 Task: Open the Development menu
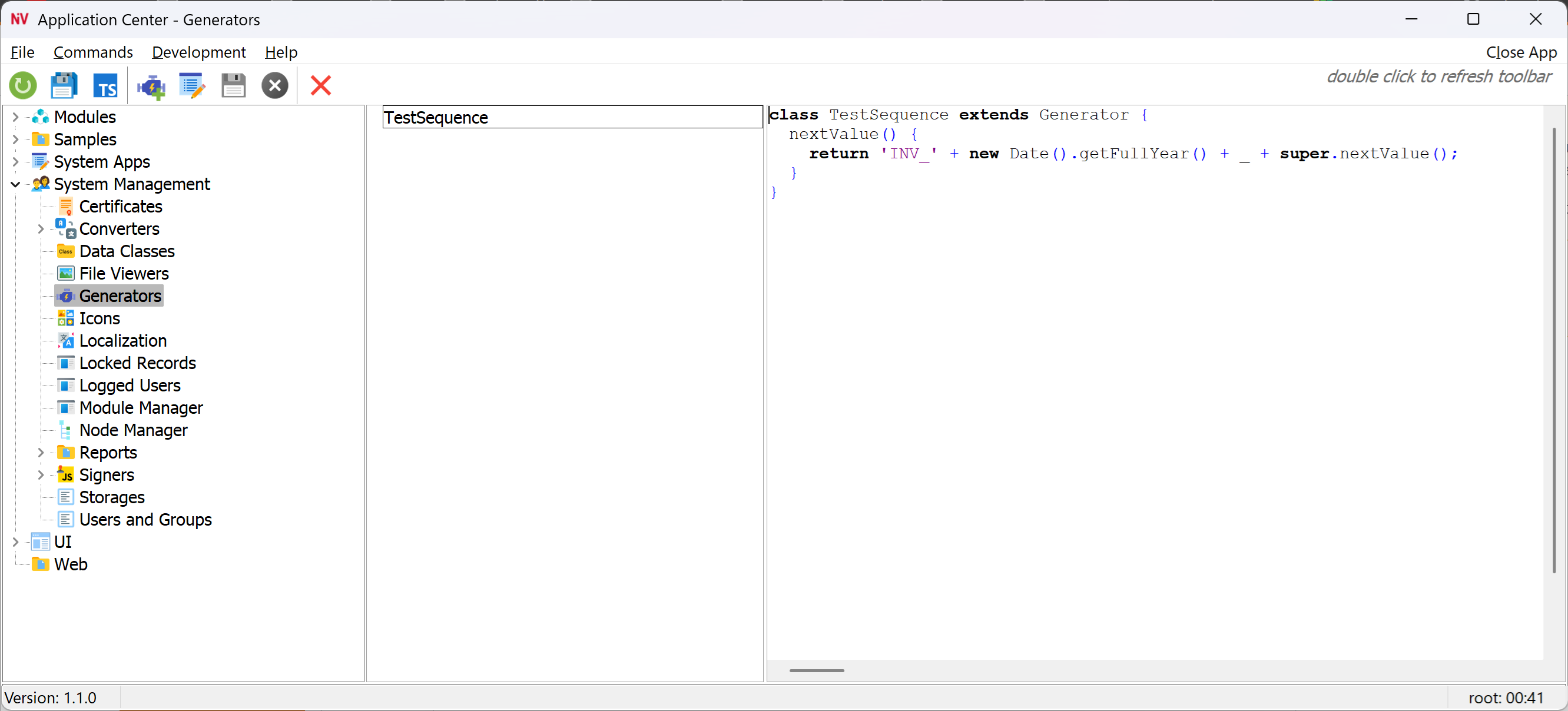[x=198, y=52]
